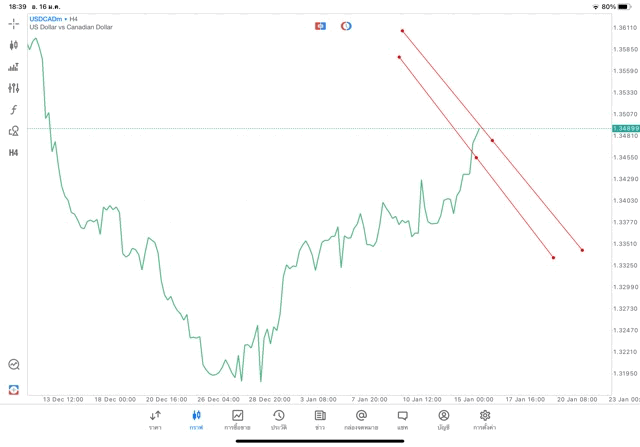Tap the green current price label 1.34899
This screenshot has height=447, width=640.
pos(625,128)
